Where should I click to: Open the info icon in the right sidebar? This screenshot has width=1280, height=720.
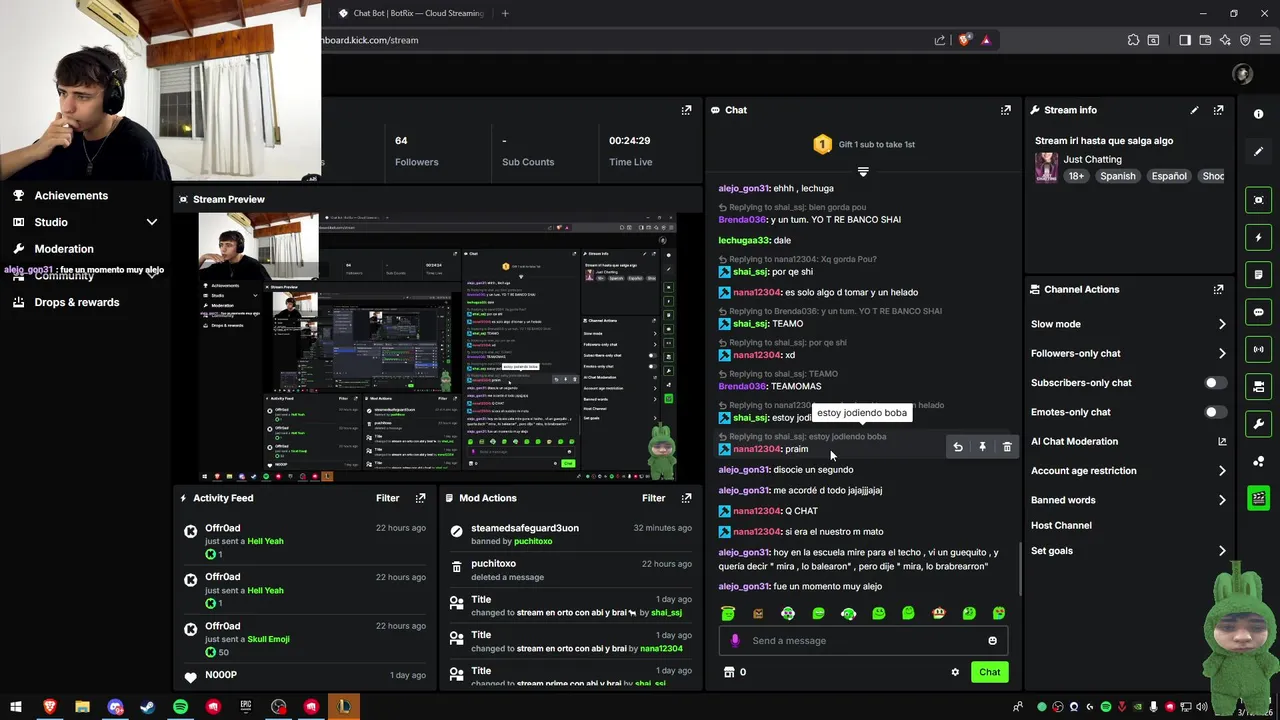point(1259,114)
